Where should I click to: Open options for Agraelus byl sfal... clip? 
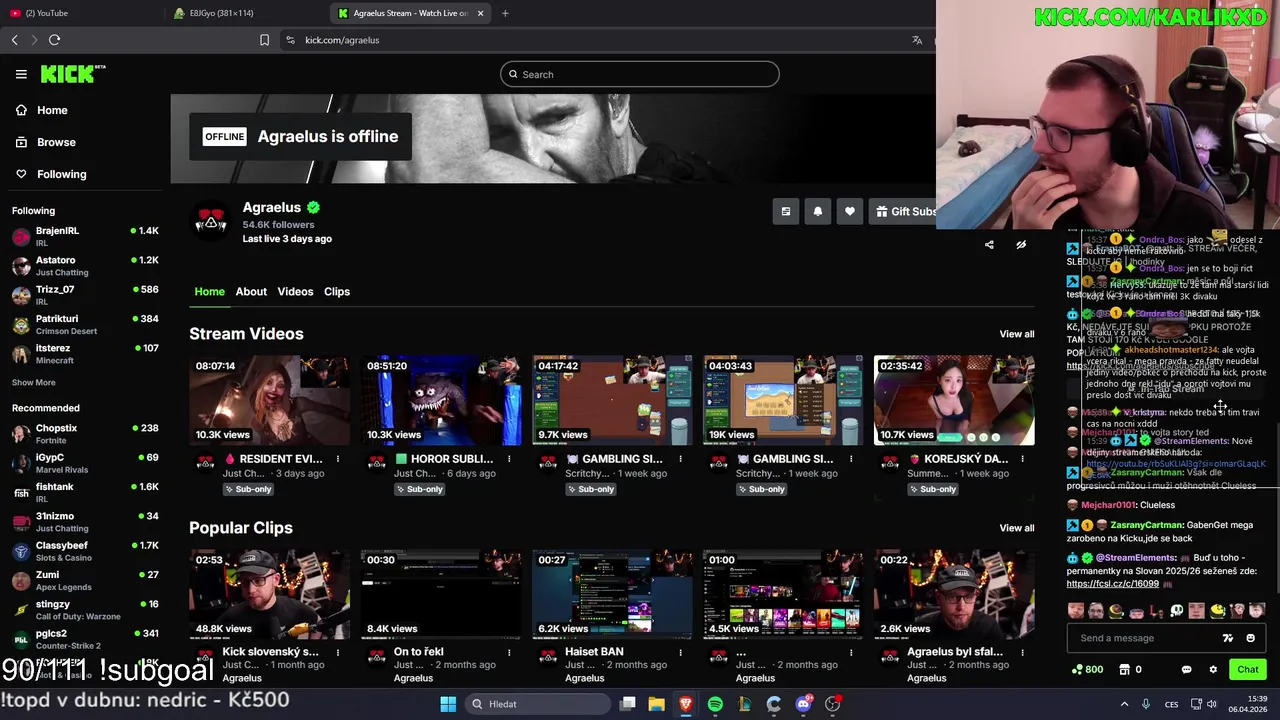[x=1022, y=652]
